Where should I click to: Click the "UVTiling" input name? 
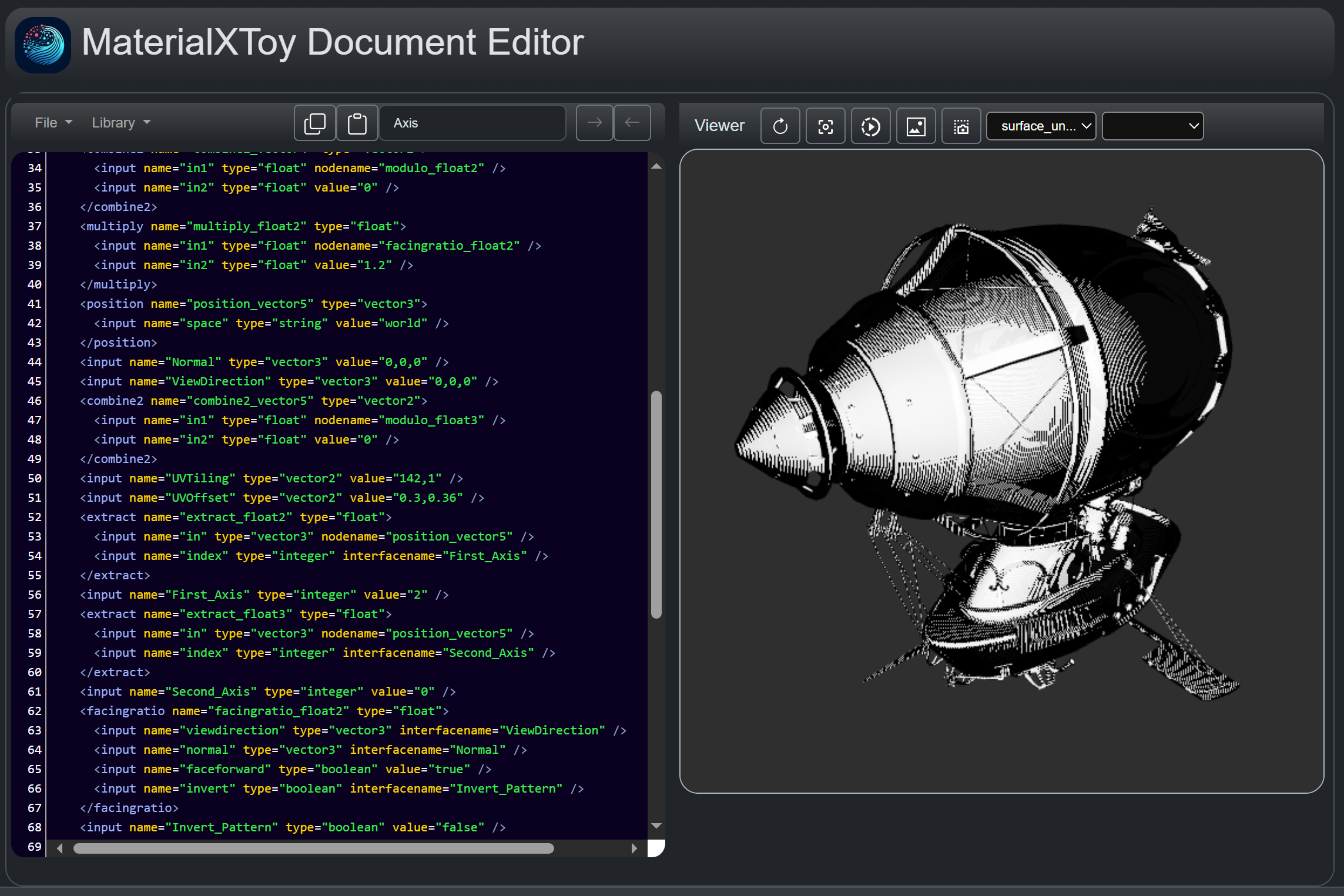click(200, 478)
